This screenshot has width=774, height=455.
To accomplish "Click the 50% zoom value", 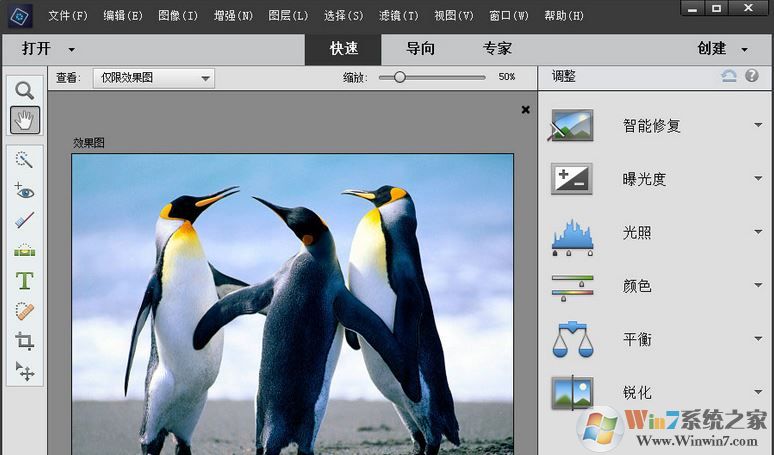I will pyautogui.click(x=506, y=77).
